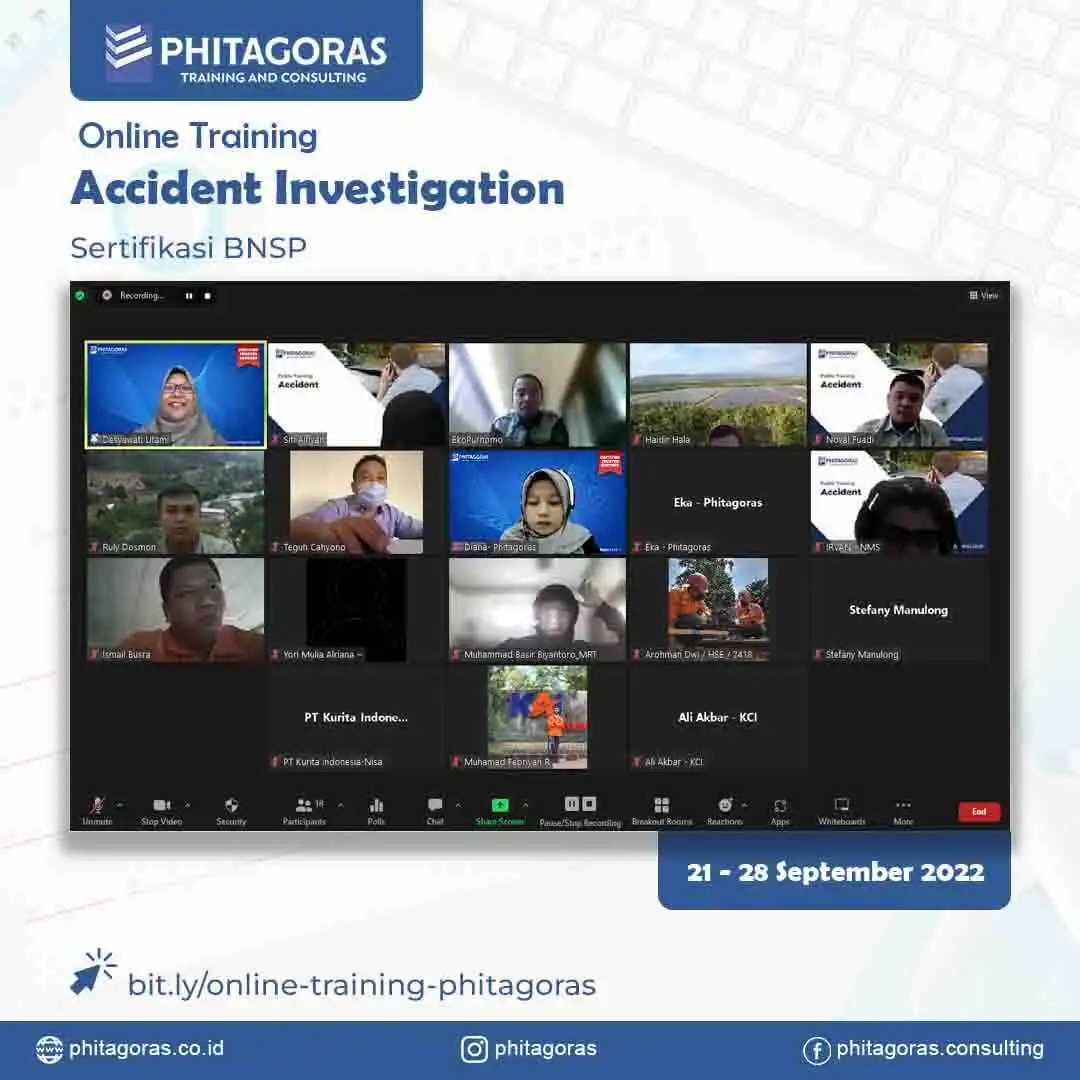The height and width of the screenshot is (1080, 1080).
Task: Open the Whiteboards icon
Action: (842, 804)
